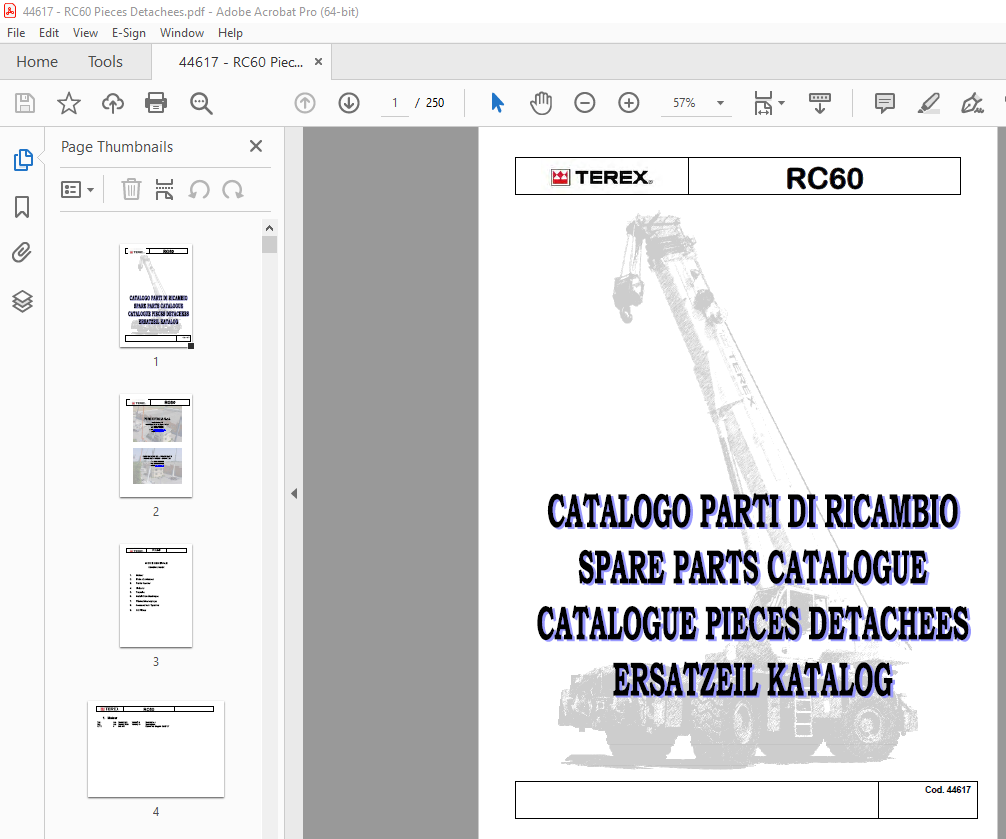Image resolution: width=1006 pixels, height=839 pixels.
Task: Open the View menu
Action: 85,33
